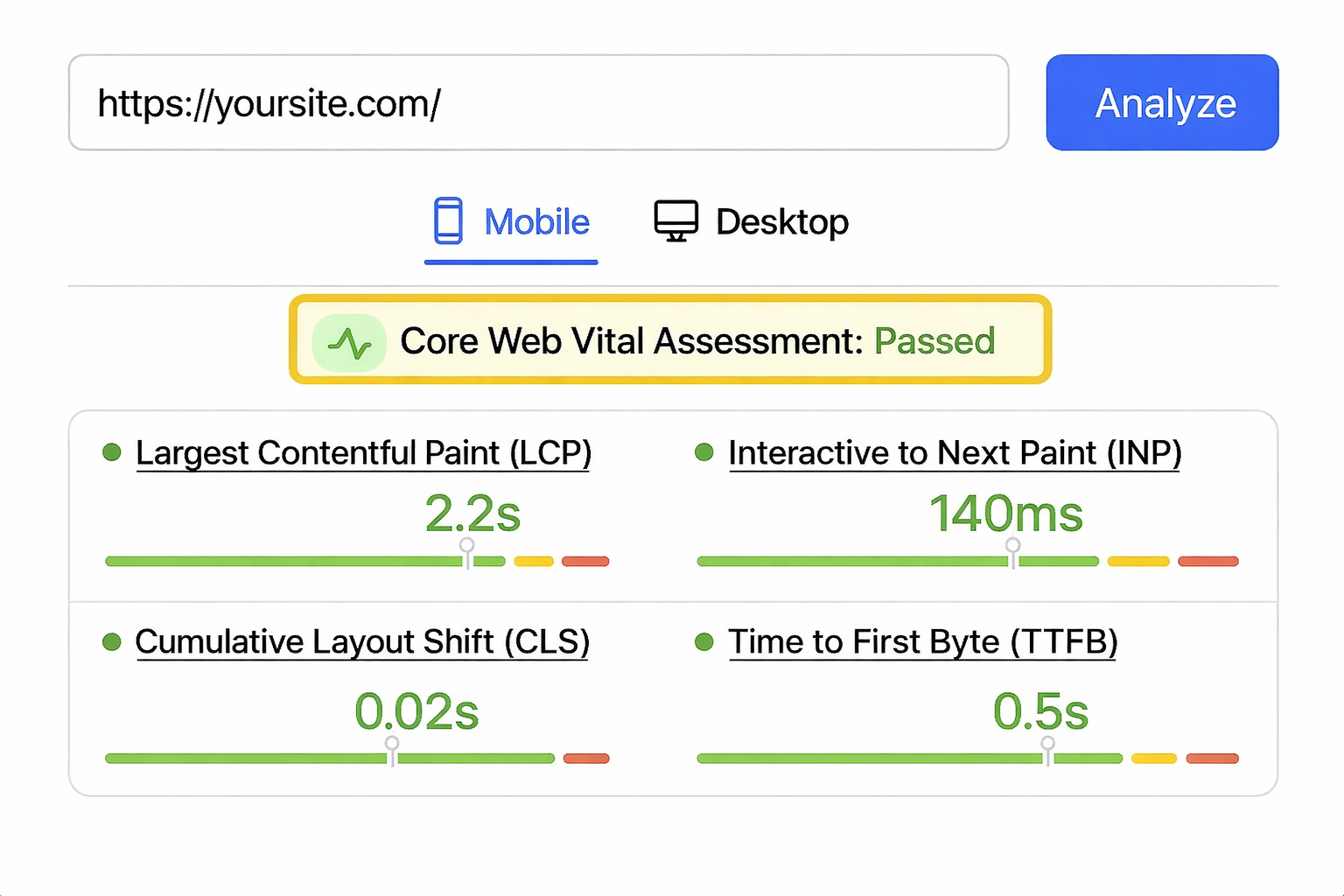Click the green dot beside TTFB
Image resolution: width=1344 pixels, height=896 pixels.
pyautogui.click(x=704, y=642)
